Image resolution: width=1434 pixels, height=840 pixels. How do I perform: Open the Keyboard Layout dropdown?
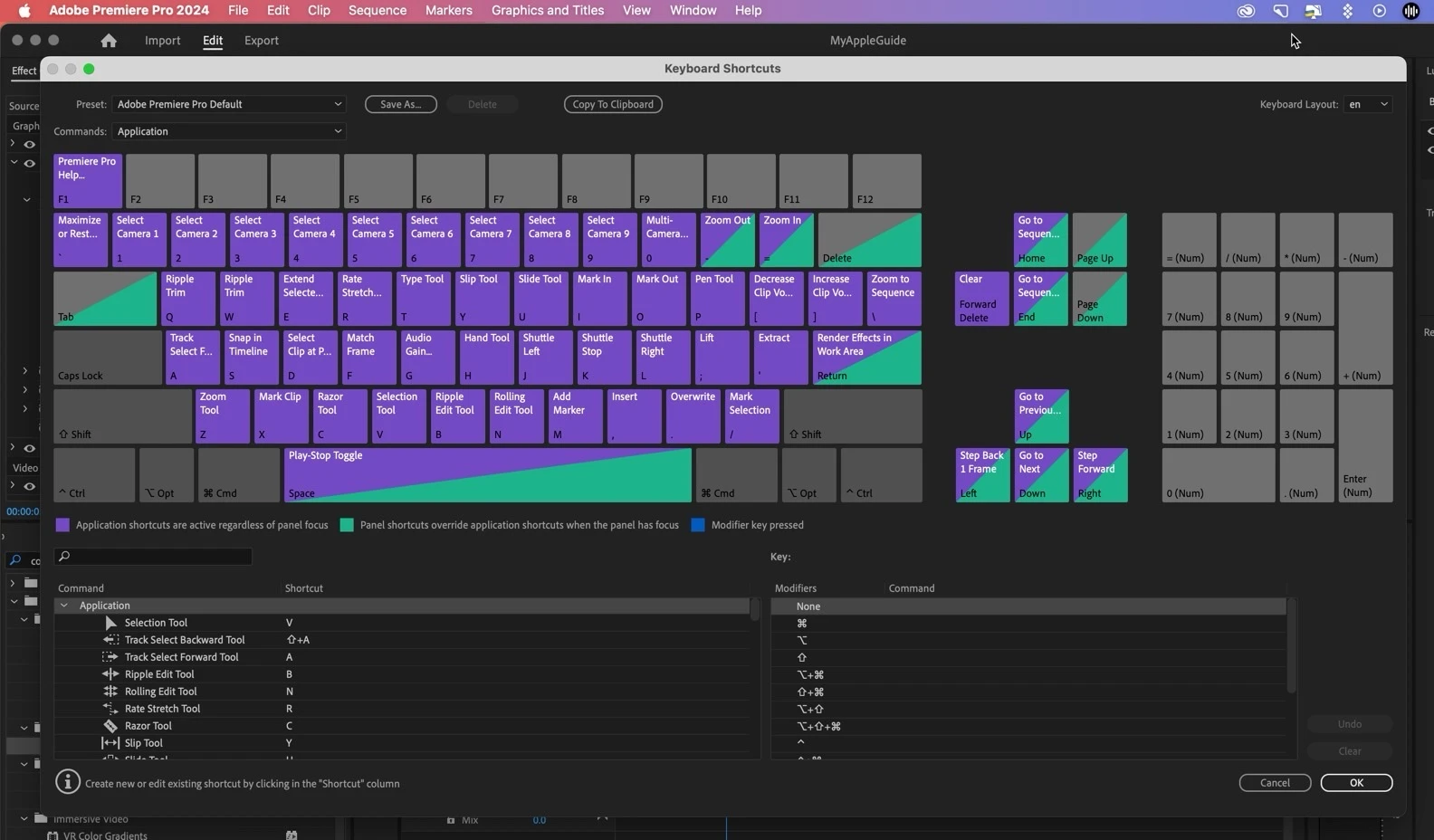point(1368,104)
